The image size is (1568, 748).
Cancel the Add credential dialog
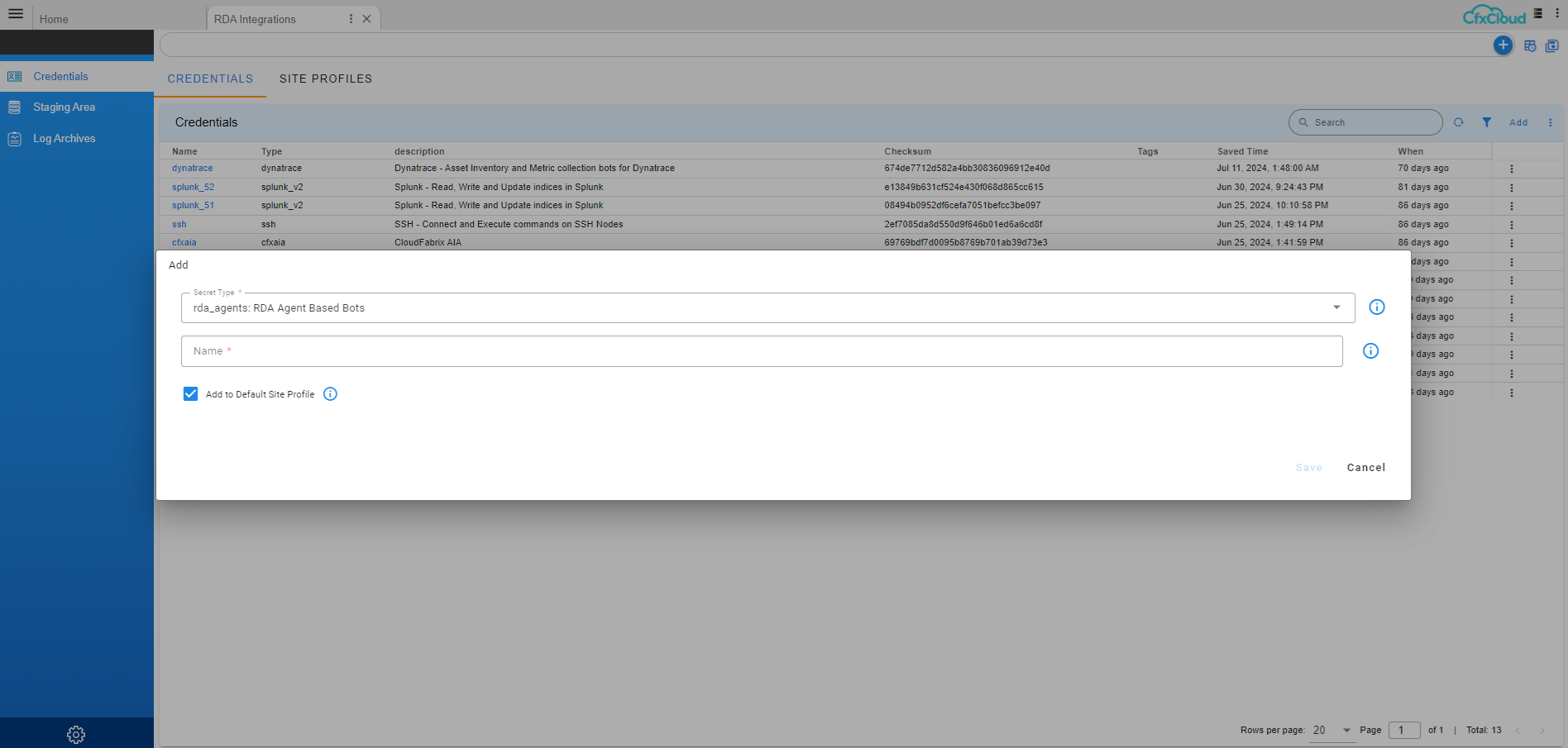pos(1365,468)
